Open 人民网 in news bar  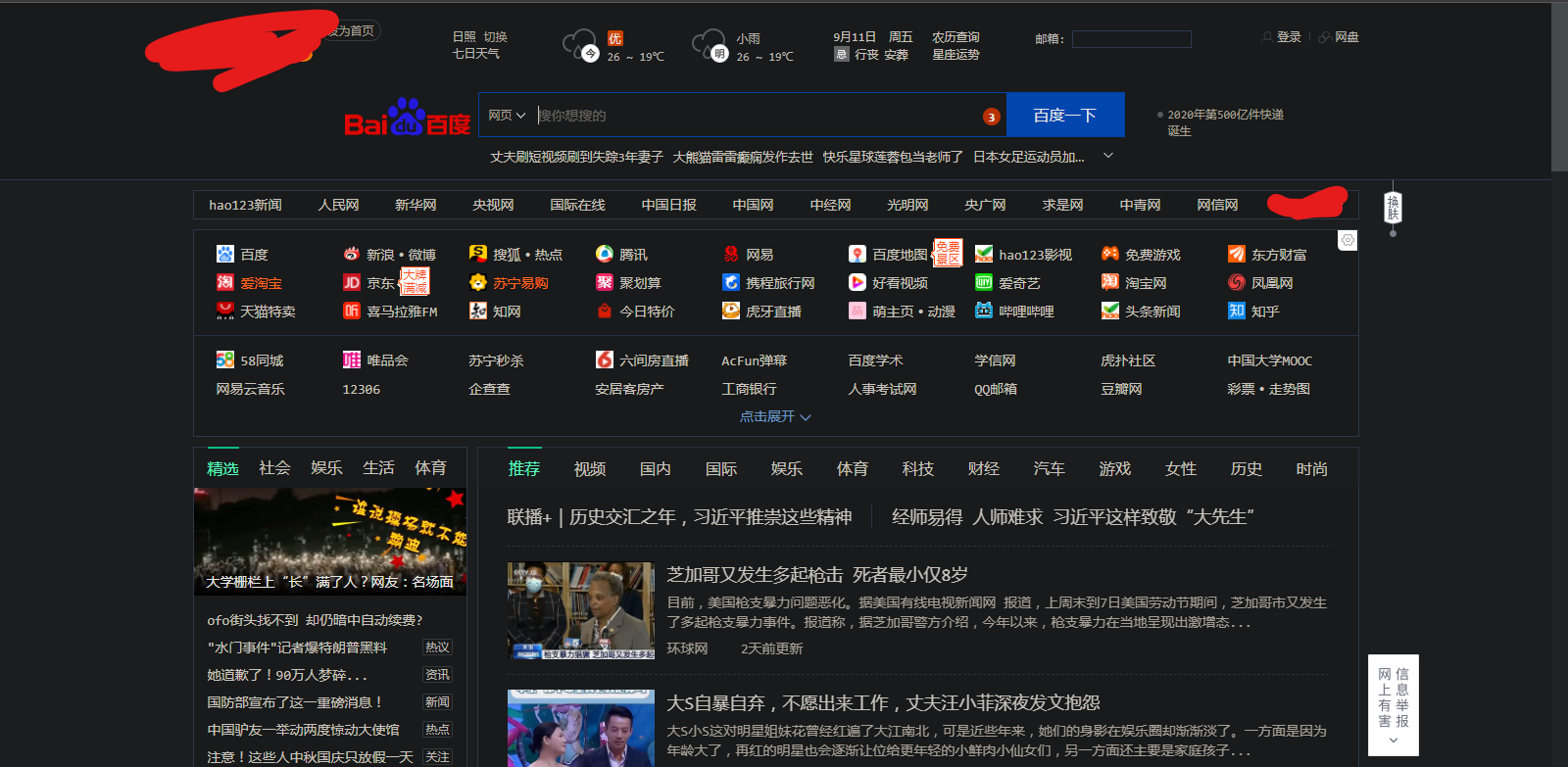pos(338,205)
